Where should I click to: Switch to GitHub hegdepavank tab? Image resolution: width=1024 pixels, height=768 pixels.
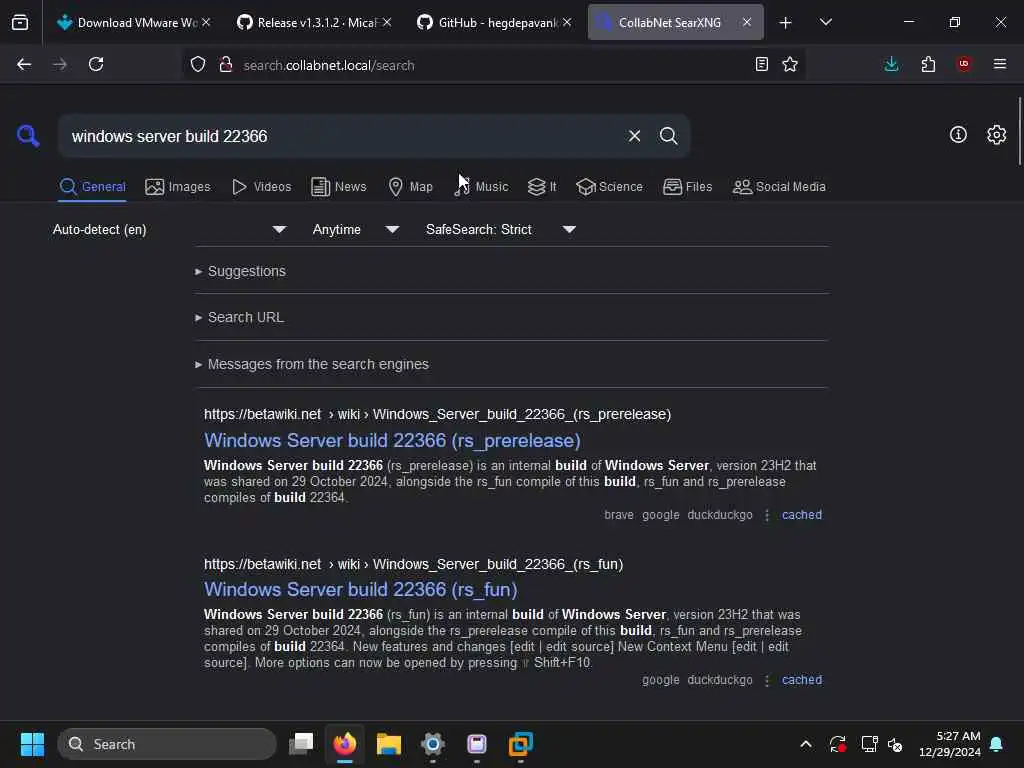coord(494,22)
